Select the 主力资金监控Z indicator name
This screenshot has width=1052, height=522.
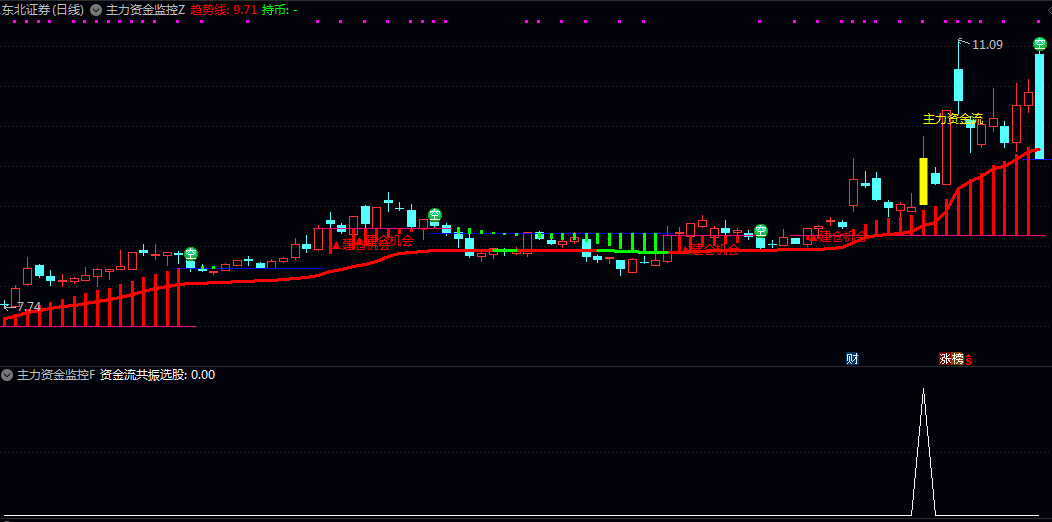145,10
